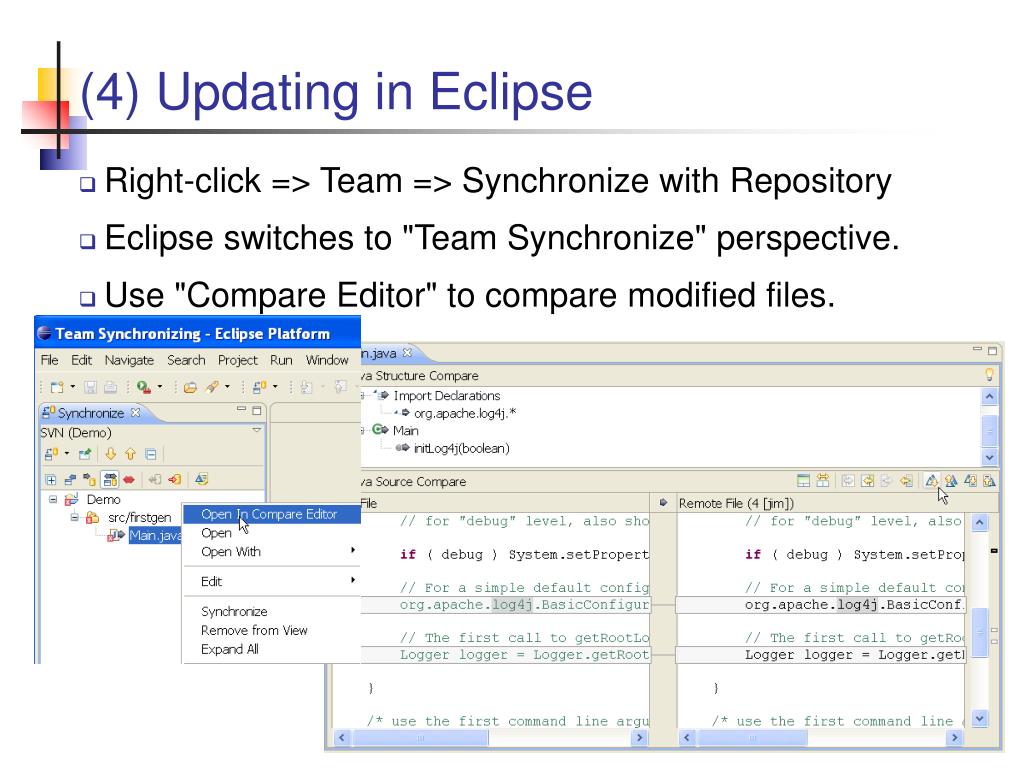
Task: Click the Pin Current Synchronization icon
Action: pyautogui.click(x=85, y=454)
